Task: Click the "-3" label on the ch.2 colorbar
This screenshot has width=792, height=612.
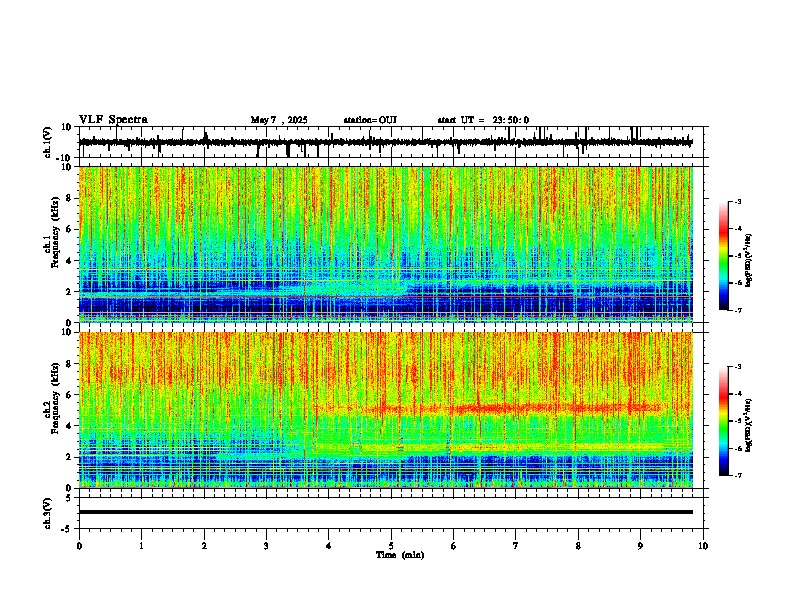Action: coord(738,367)
